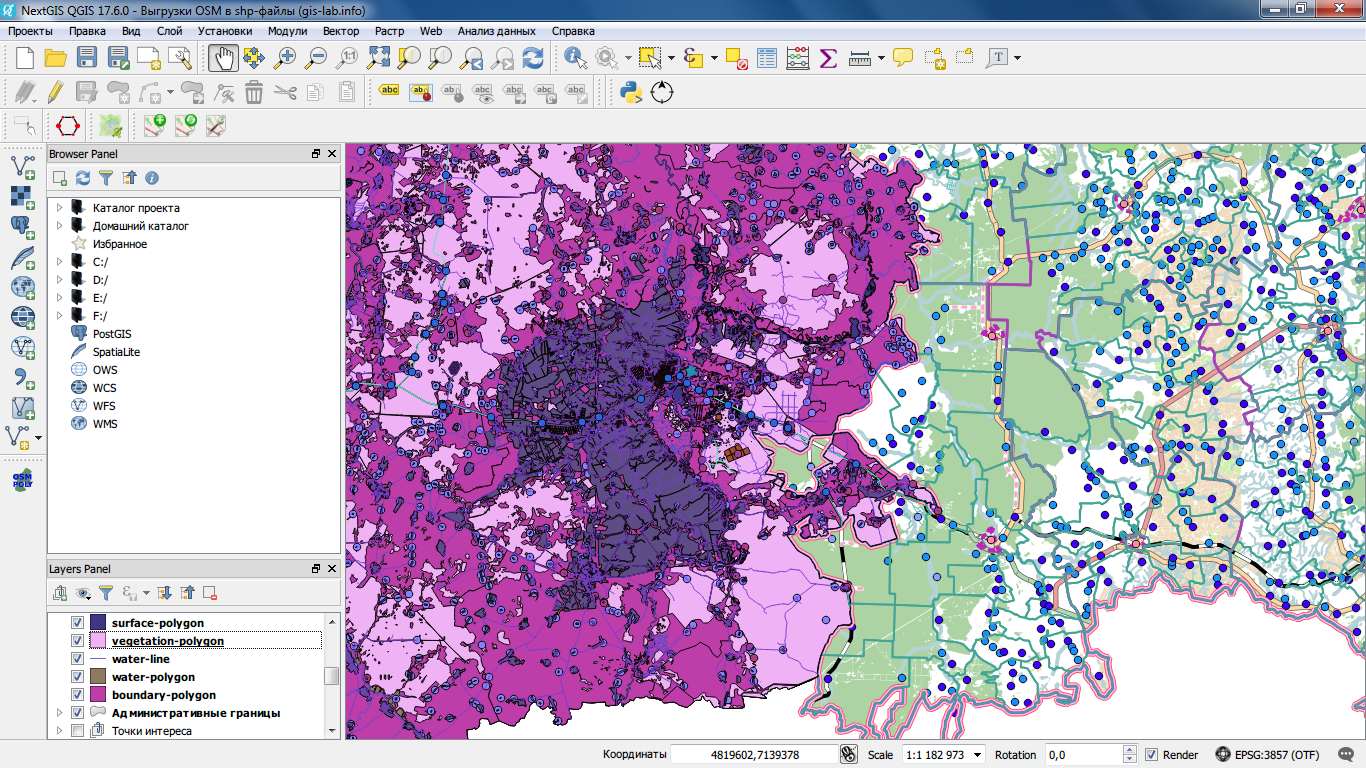The height and width of the screenshot is (768, 1366).
Task: Click the Refresh map toolbar icon
Action: (x=533, y=58)
